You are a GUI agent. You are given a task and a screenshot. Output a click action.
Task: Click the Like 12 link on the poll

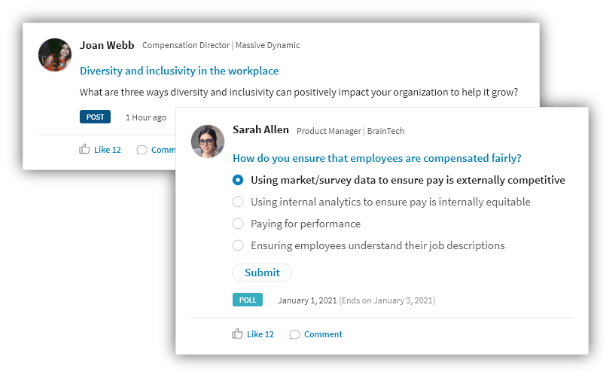tap(260, 334)
